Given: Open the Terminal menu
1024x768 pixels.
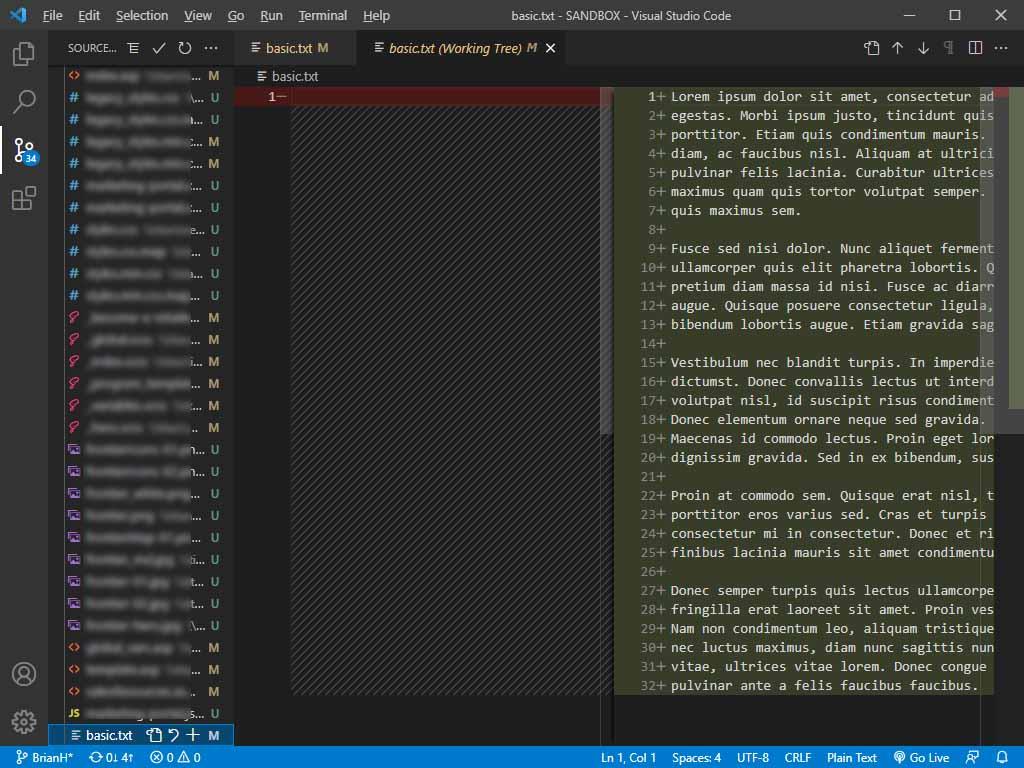Looking at the screenshot, I should [x=323, y=16].
